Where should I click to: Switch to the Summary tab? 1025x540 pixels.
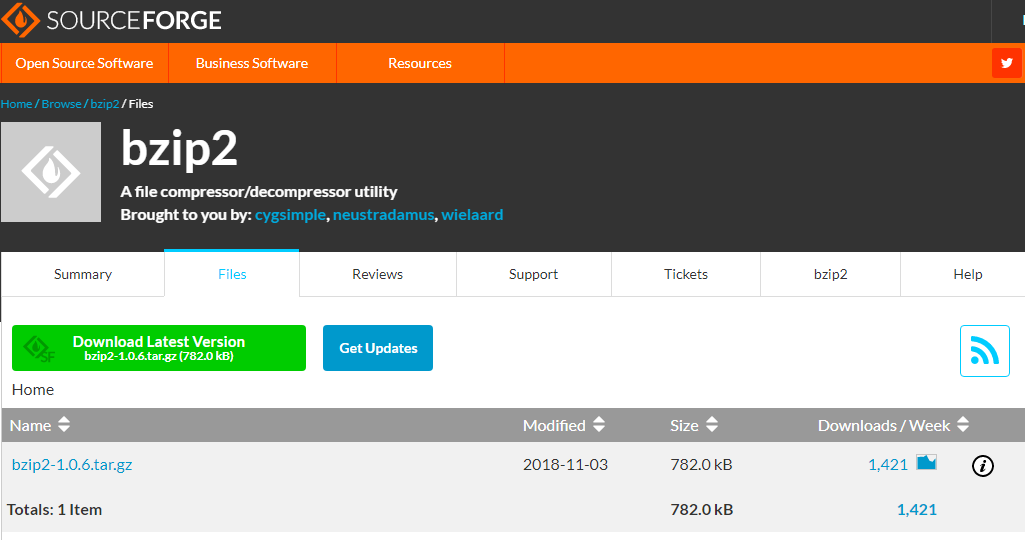[x=82, y=275]
